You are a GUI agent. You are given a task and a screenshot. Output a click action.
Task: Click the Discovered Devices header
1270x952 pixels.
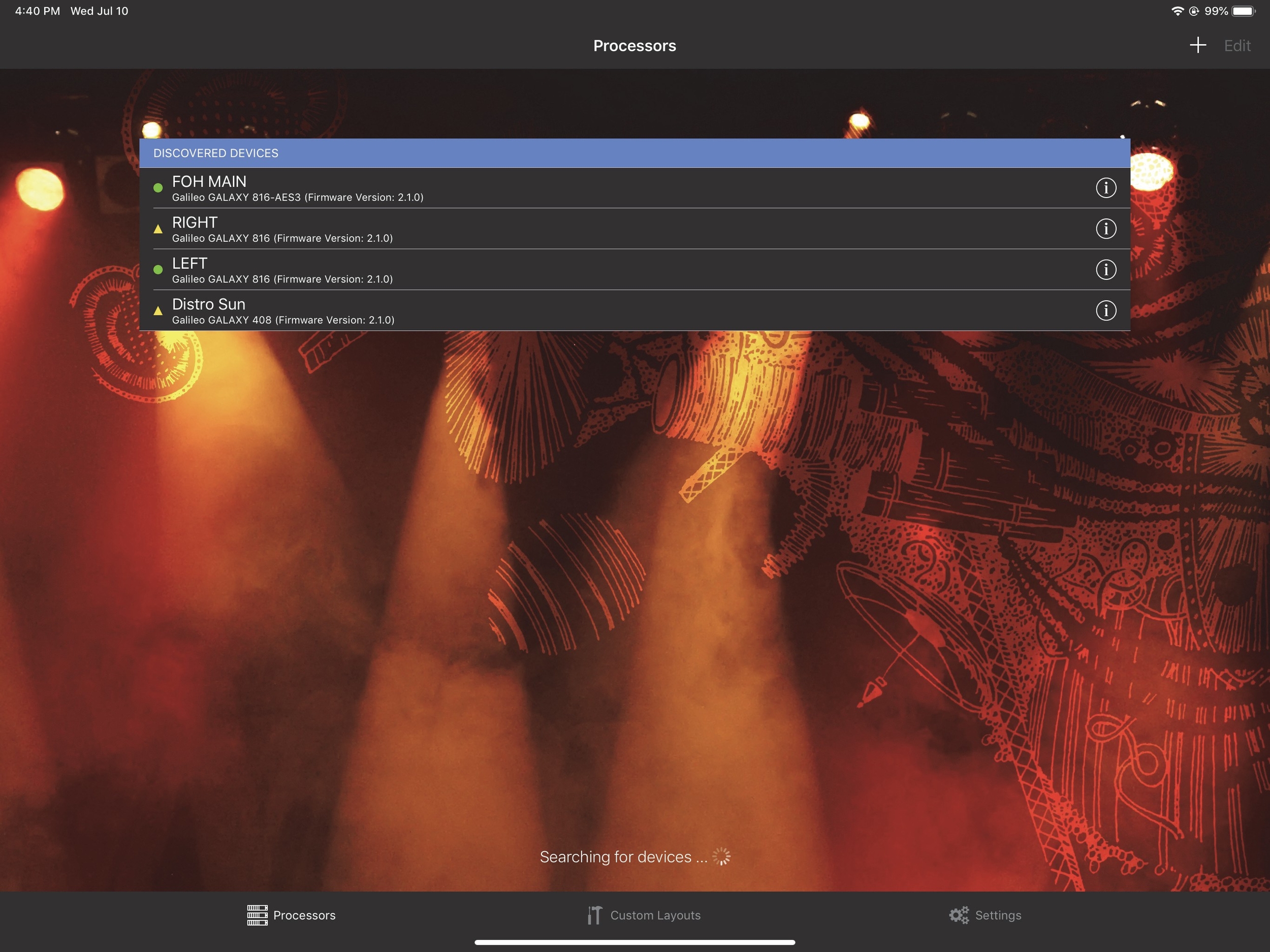[634, 153]
